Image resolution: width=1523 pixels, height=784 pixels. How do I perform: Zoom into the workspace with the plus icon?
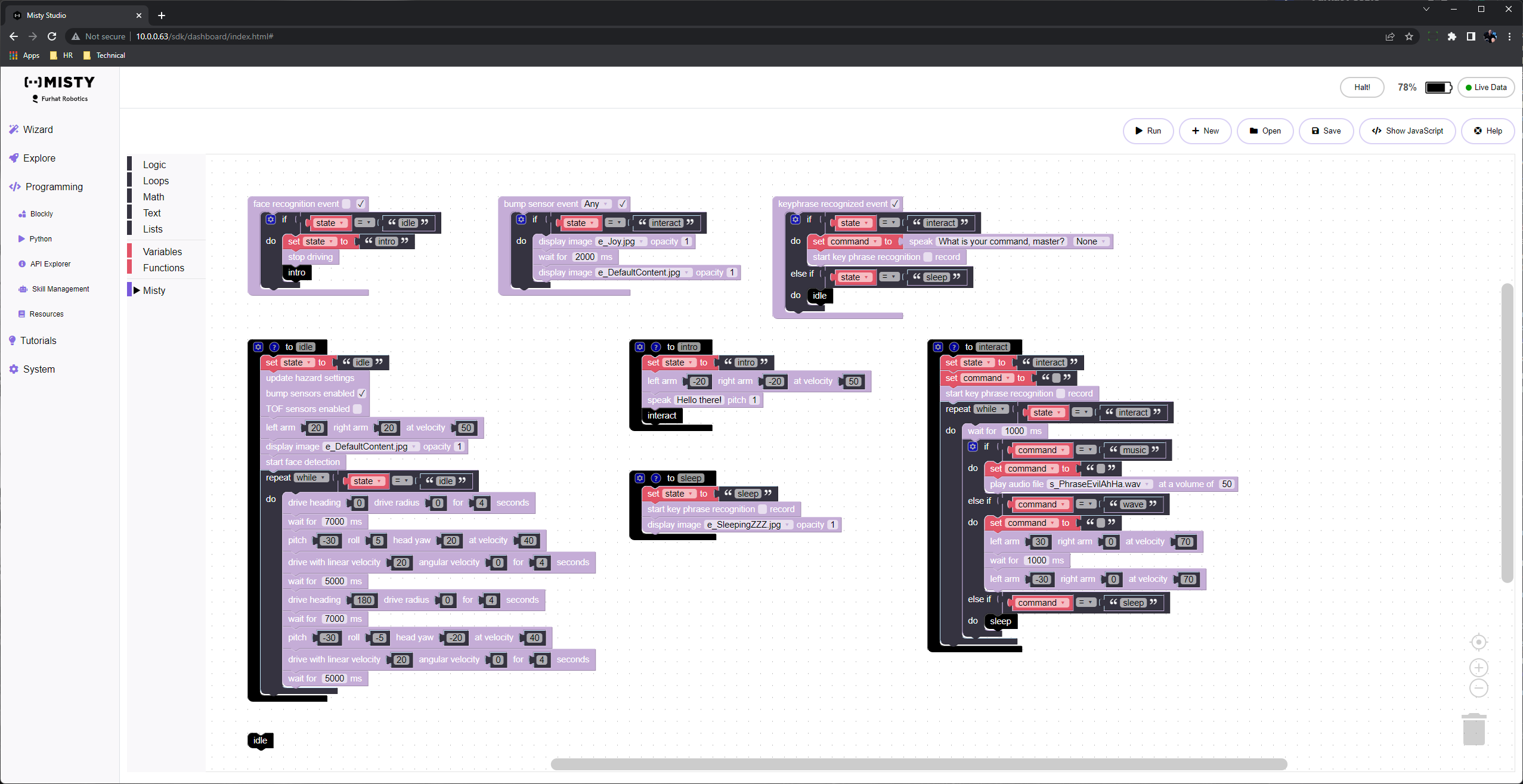tap(1478, 667)
